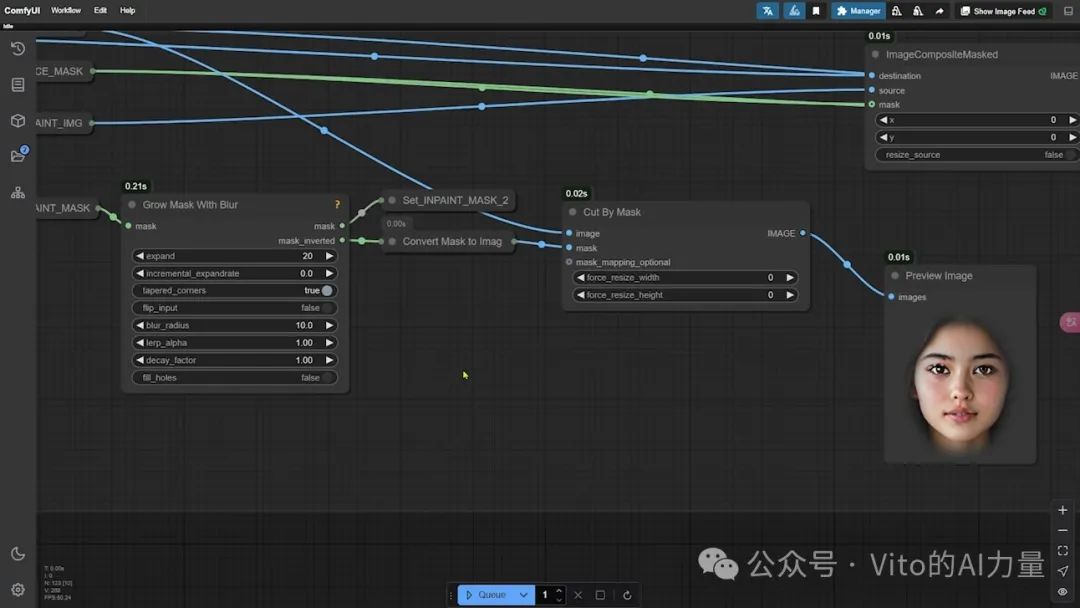Click the ComfyUI logo
The height and width of the screenshot is (608, 1080).
tap(22, 10)
